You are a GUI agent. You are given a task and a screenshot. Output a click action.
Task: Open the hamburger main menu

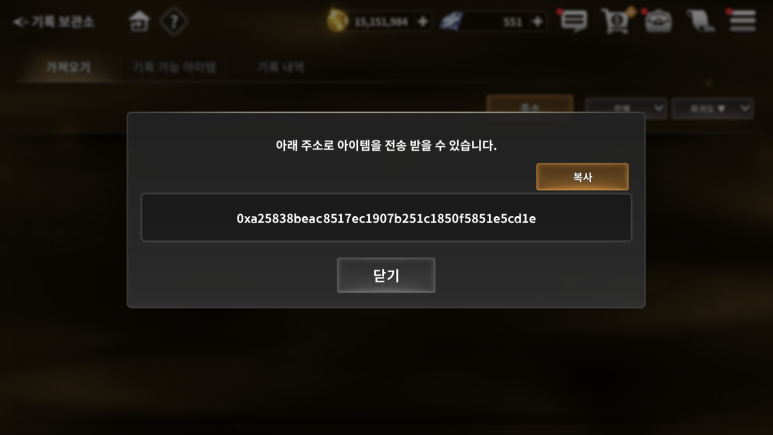[x=743, y=21]
